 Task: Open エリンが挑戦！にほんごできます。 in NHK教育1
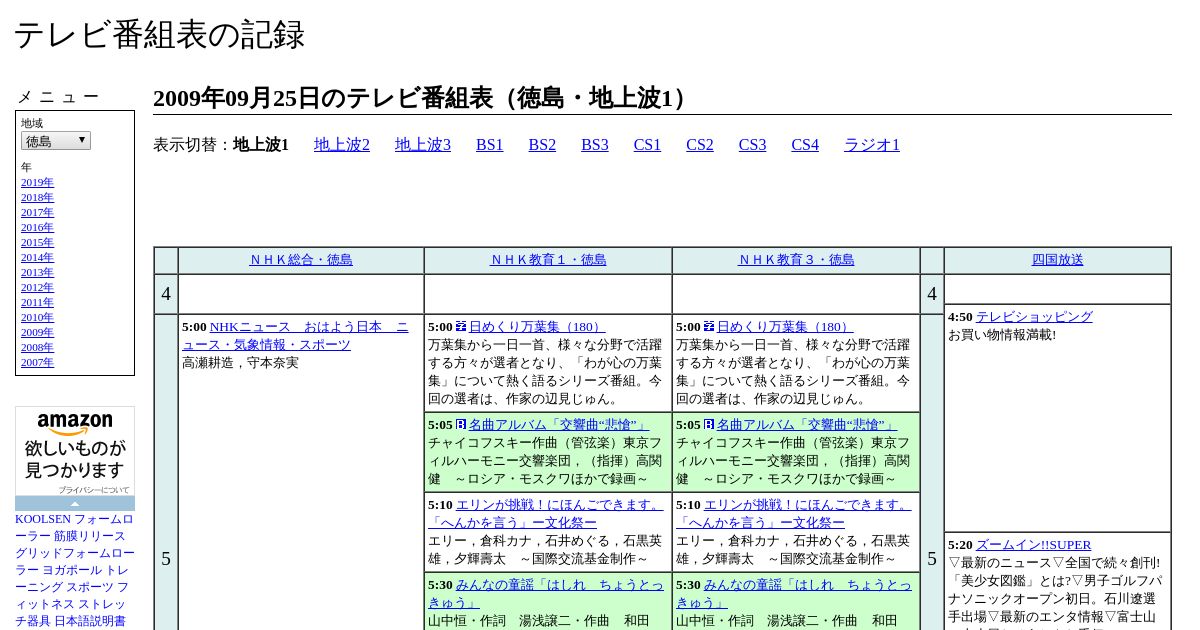tap(546, 514)
